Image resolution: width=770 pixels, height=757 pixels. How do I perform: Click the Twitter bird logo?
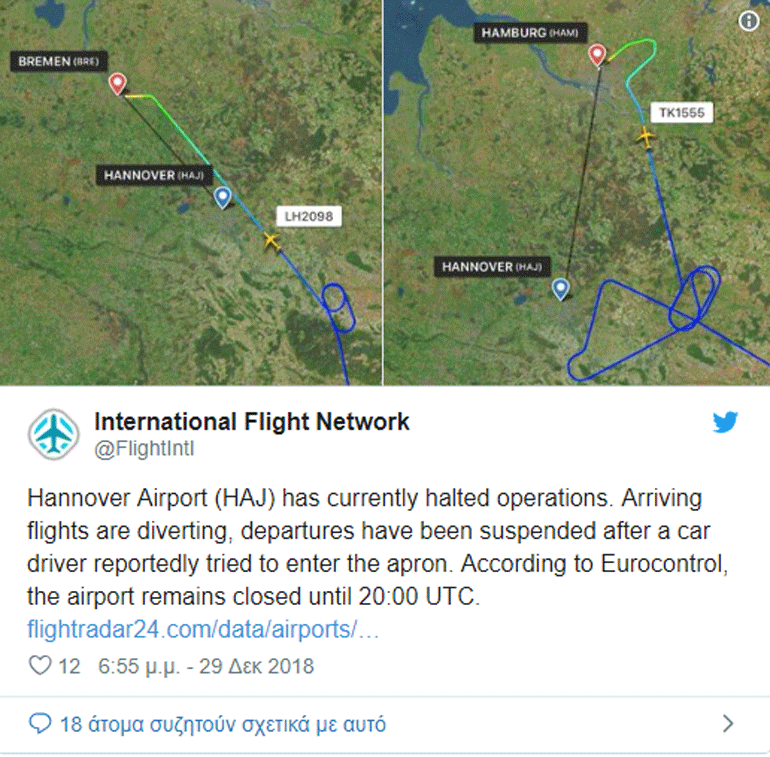[x=726, y=423]
